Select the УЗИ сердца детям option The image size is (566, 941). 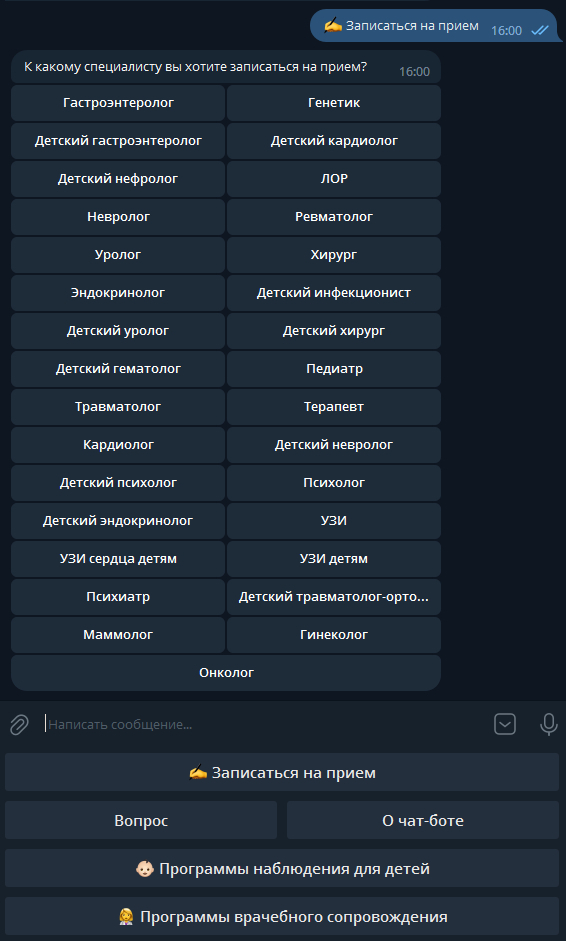pos(118,559)
